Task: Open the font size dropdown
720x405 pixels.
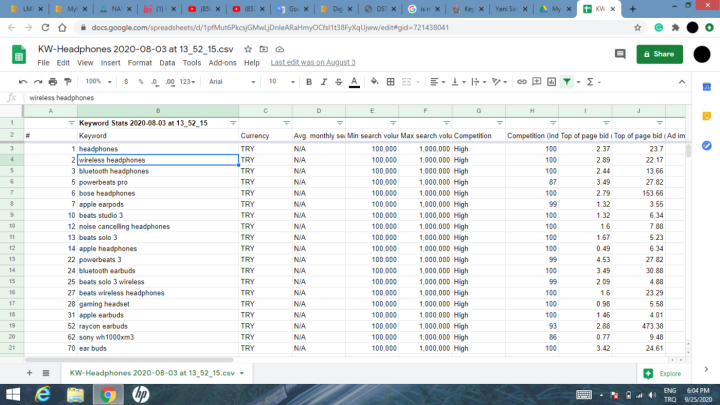Action: 281,82
